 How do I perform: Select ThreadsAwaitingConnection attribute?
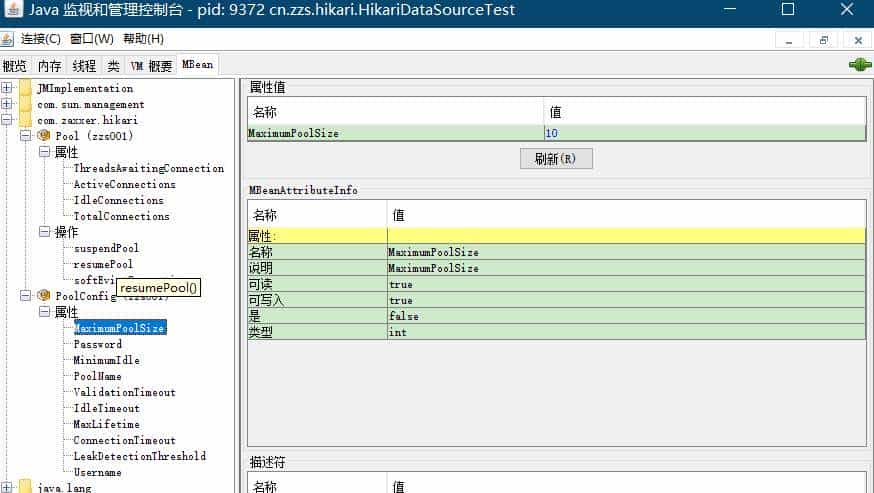pos(148,168)
